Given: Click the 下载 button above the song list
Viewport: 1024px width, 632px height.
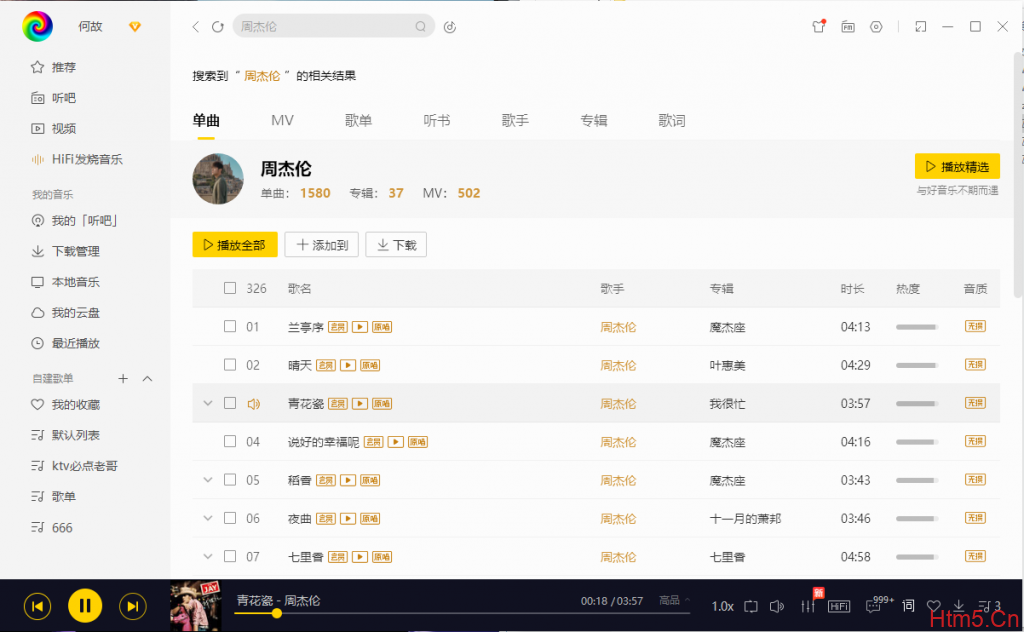Looking at the screenshot, I should tap(396, 245).
